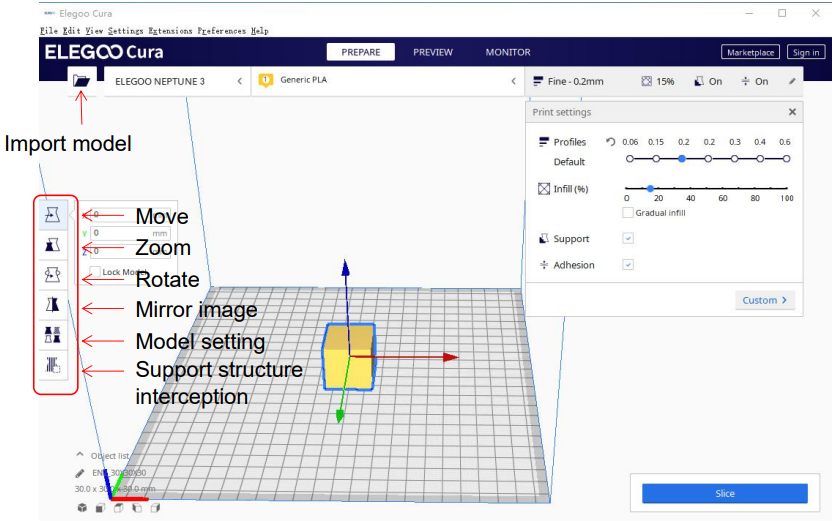Open the File menu
This screenshot has height=523, width=834.
[49, 31]
